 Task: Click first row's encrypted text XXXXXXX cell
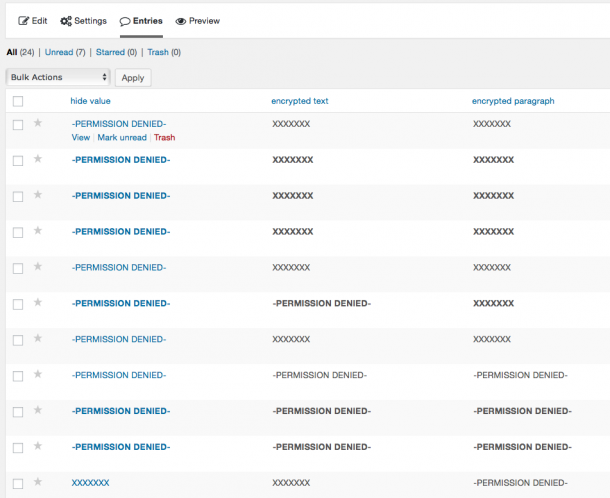click(x=291, y=124)
